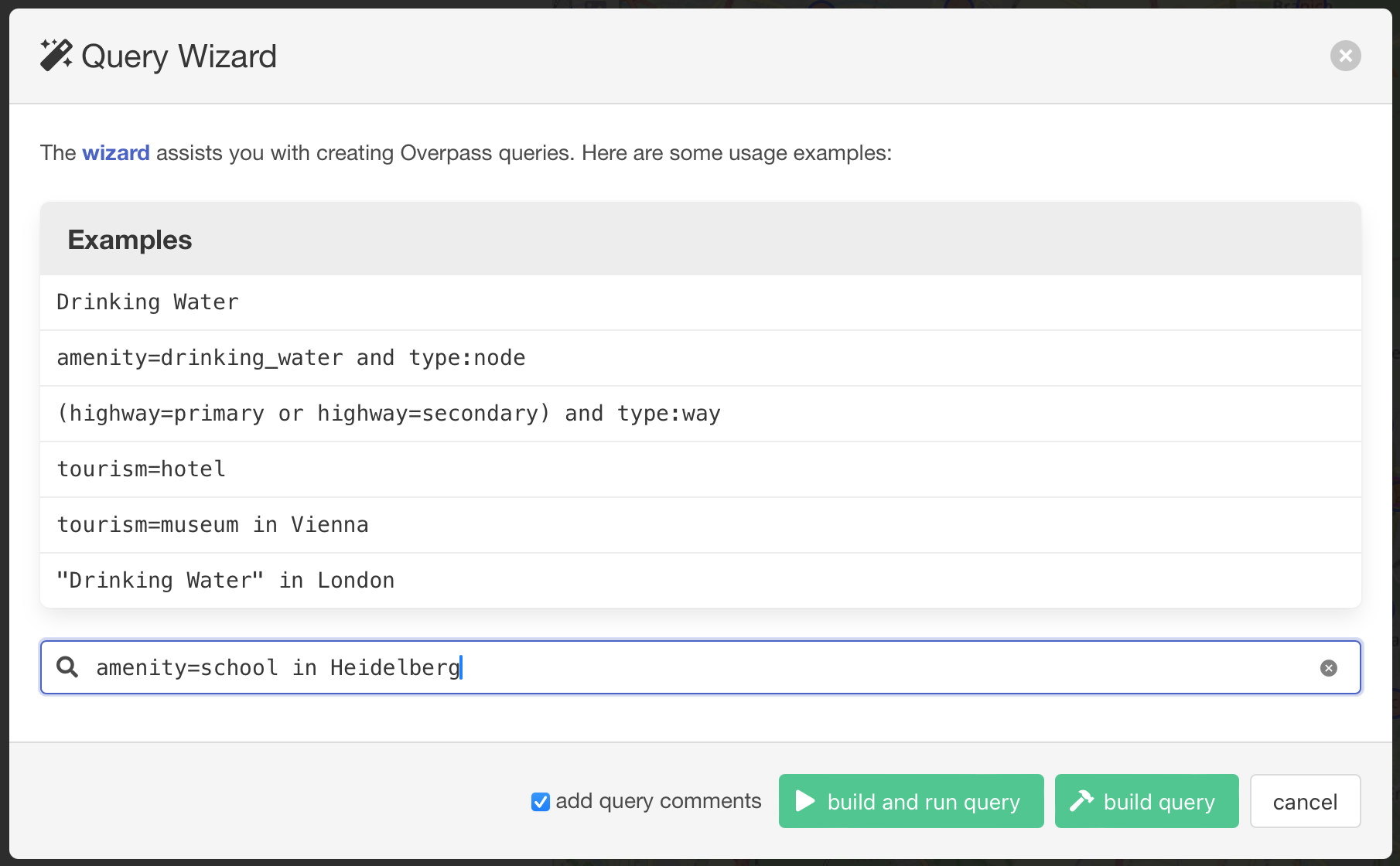Choose the tourism=museum in Vienna example
Image resolution: width=1400 pixels, height=866 pixels.
click(x=213, y=525)
